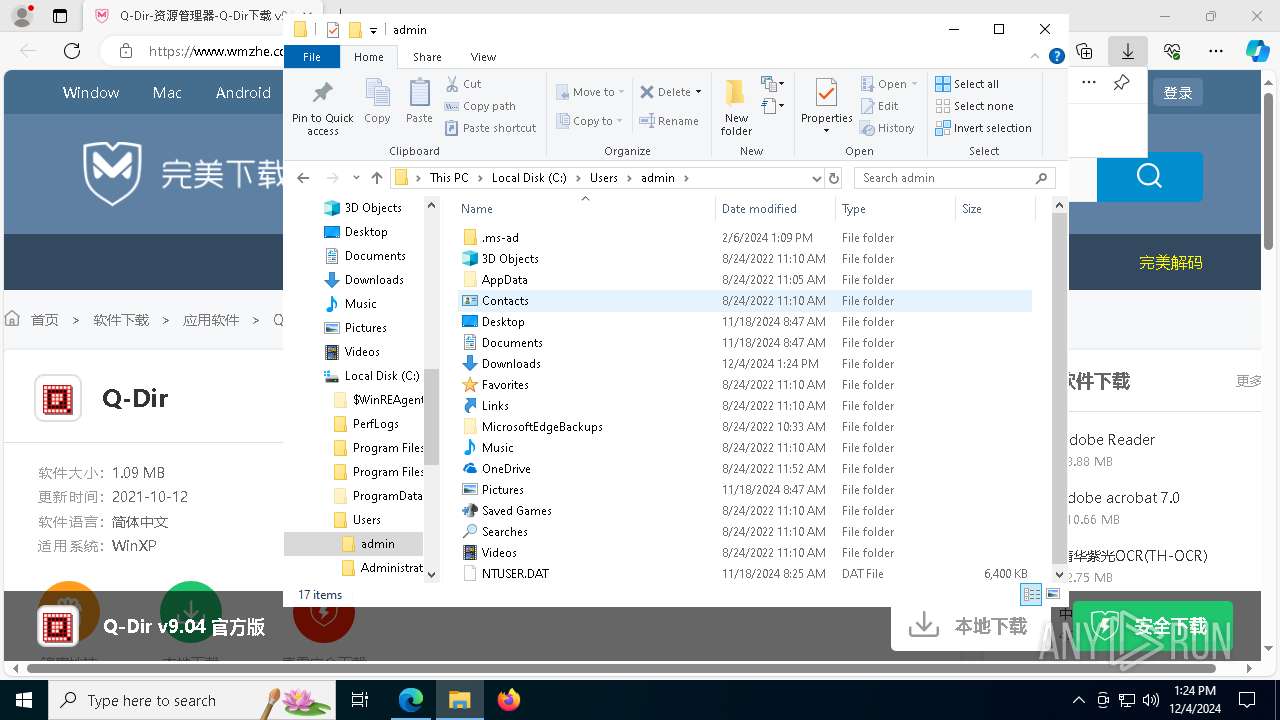Select the Saved Games folder

point(516,511)
